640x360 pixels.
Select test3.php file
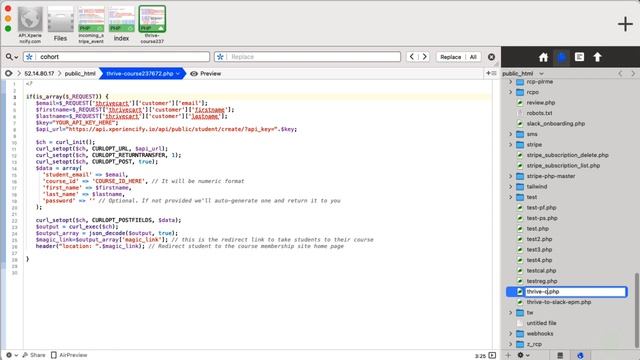tap(539, 250)
